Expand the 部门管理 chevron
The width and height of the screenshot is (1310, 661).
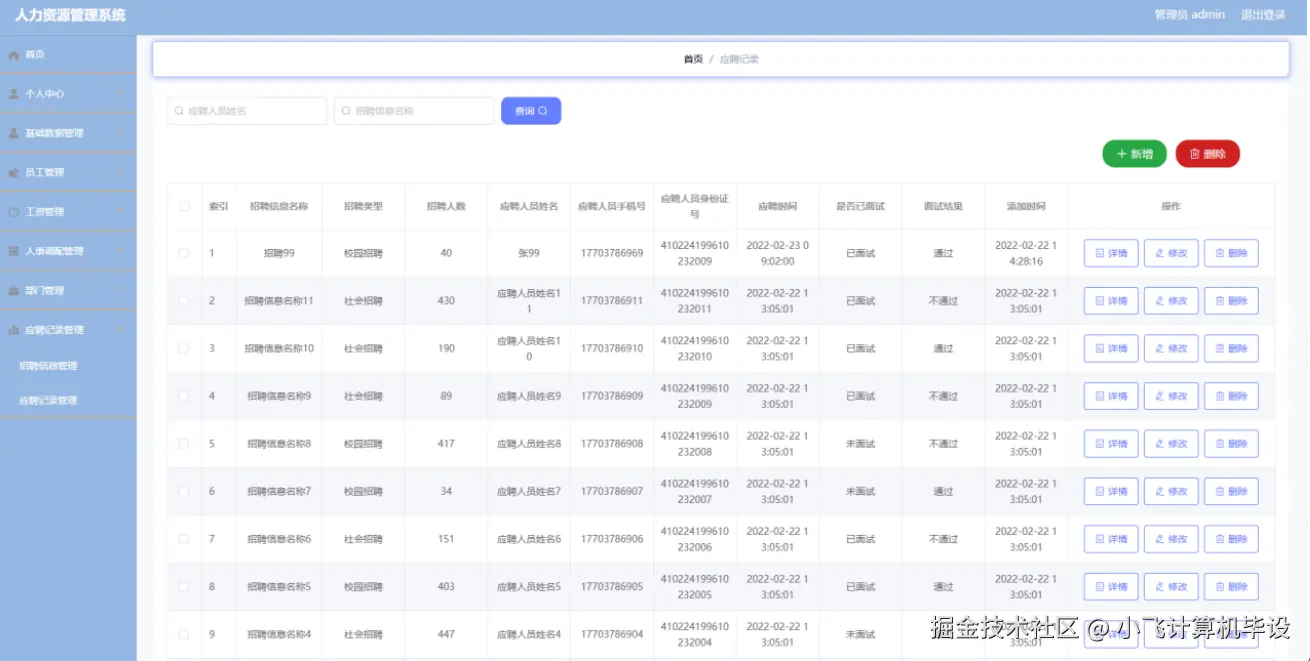click(119, 291)
